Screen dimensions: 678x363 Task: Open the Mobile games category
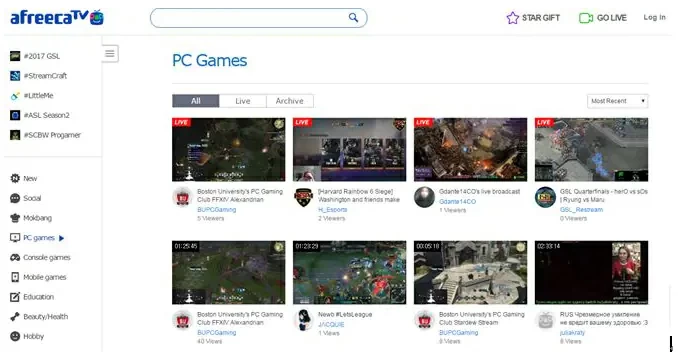point(45,277)
